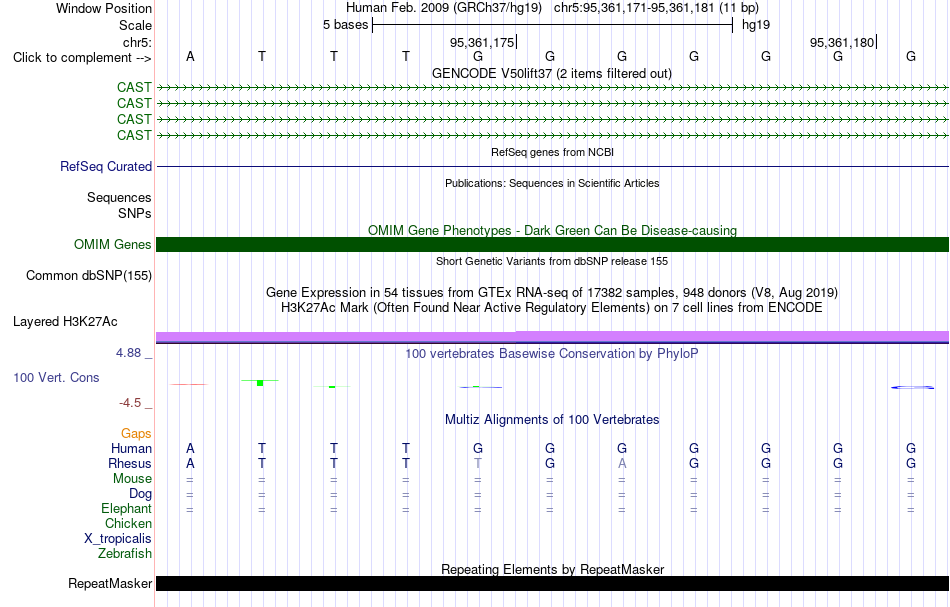Select the Scale track label
This screenshot has width=950, height=607.
135,25
